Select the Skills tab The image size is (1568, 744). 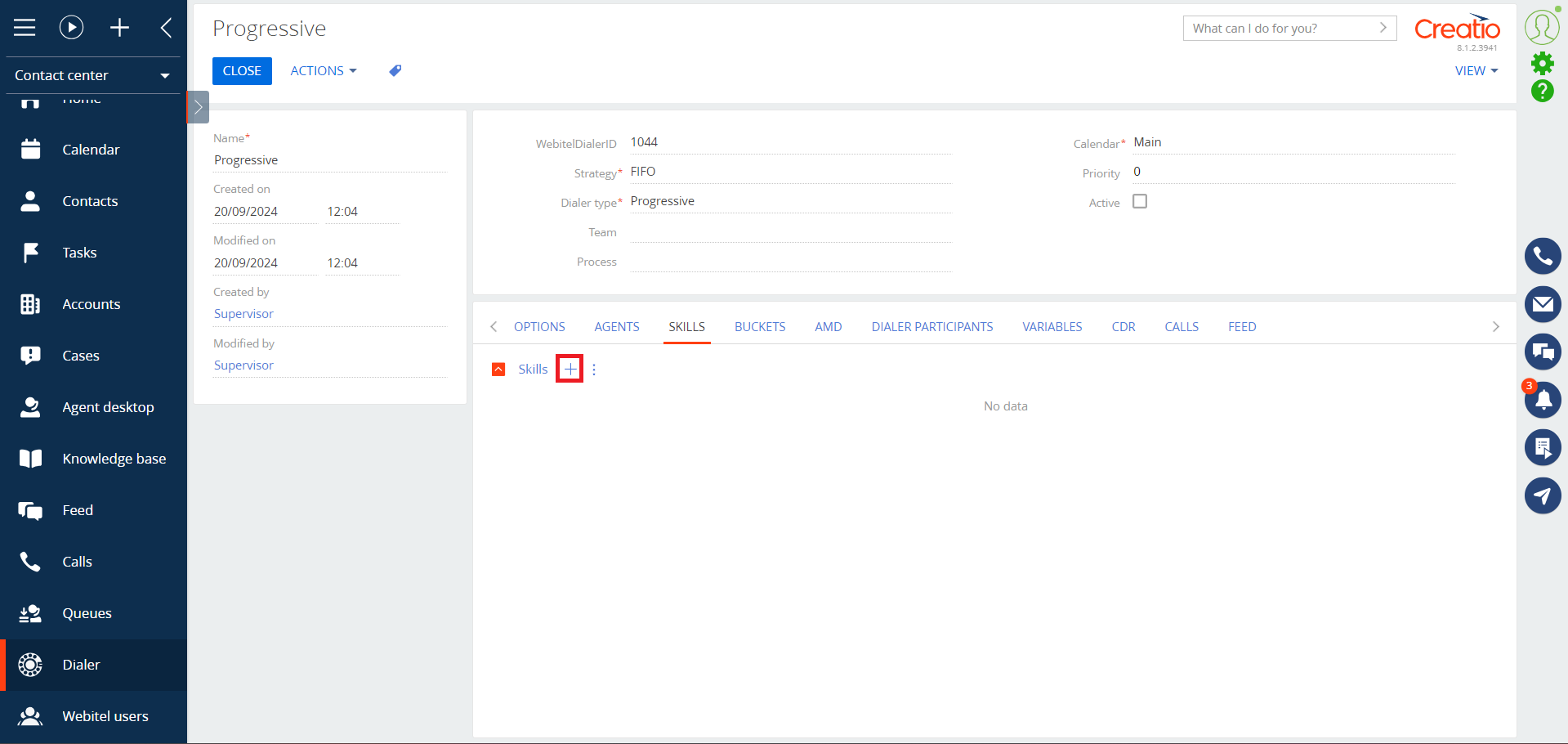(x=687, y=327)
